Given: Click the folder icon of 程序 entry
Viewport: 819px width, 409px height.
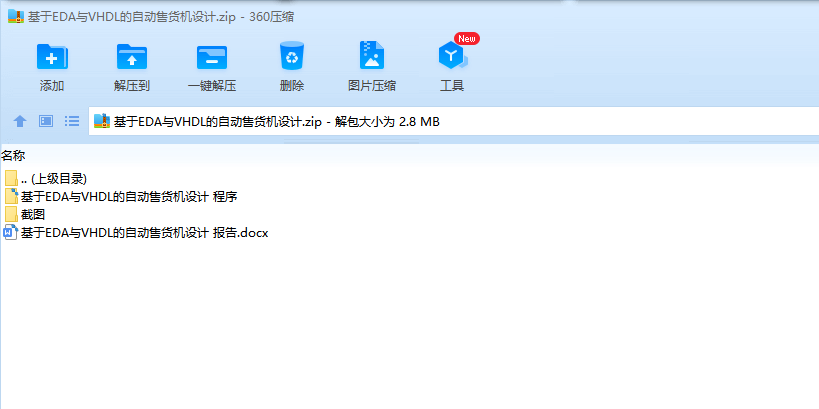Looking at the screenshot, I should pos(11,196).
